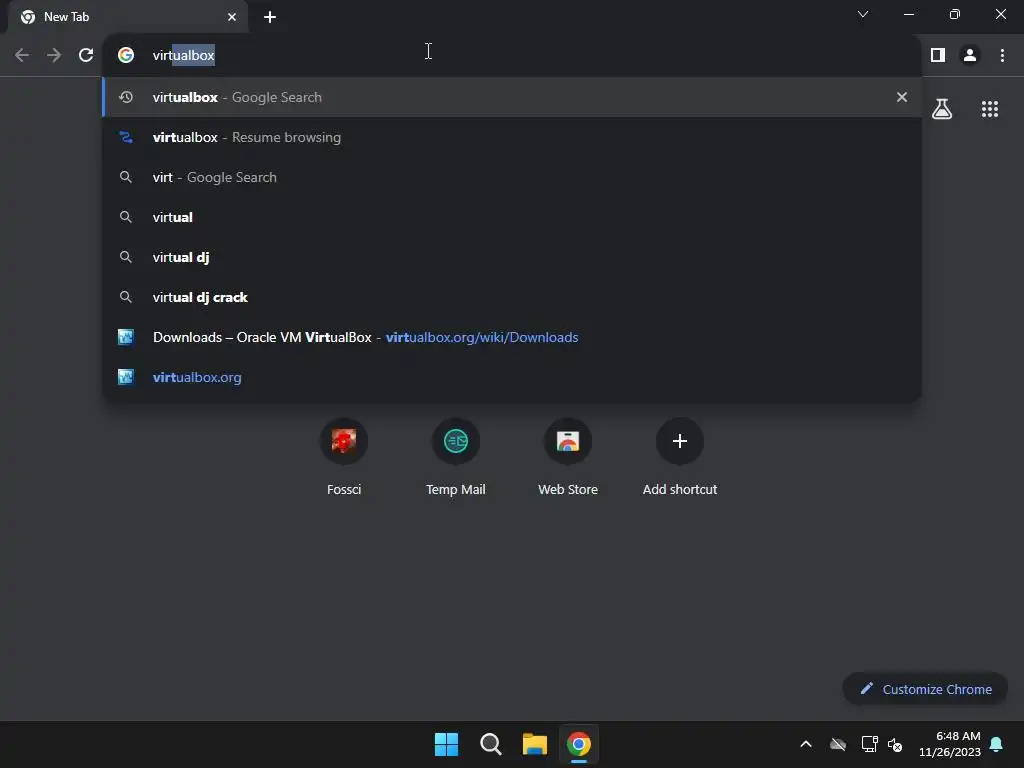Click the browser forward arrow
Image resolution: width=1024 pixels, height=768 pixels.
[54, 56]
